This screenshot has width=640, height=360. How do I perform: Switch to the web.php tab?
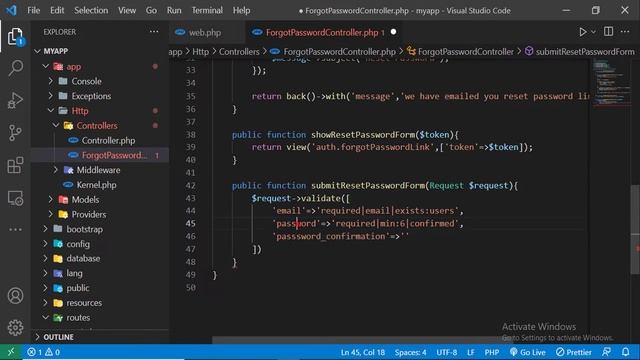point(204,32)
